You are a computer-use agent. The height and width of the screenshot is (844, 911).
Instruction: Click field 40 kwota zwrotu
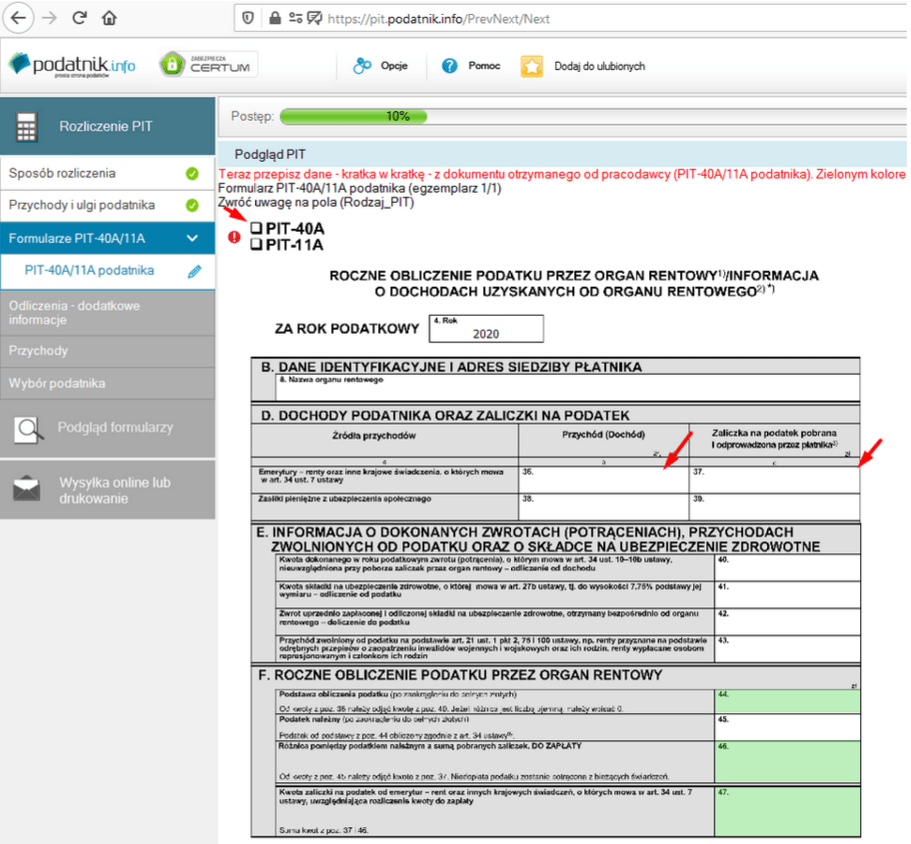point(787,568)
